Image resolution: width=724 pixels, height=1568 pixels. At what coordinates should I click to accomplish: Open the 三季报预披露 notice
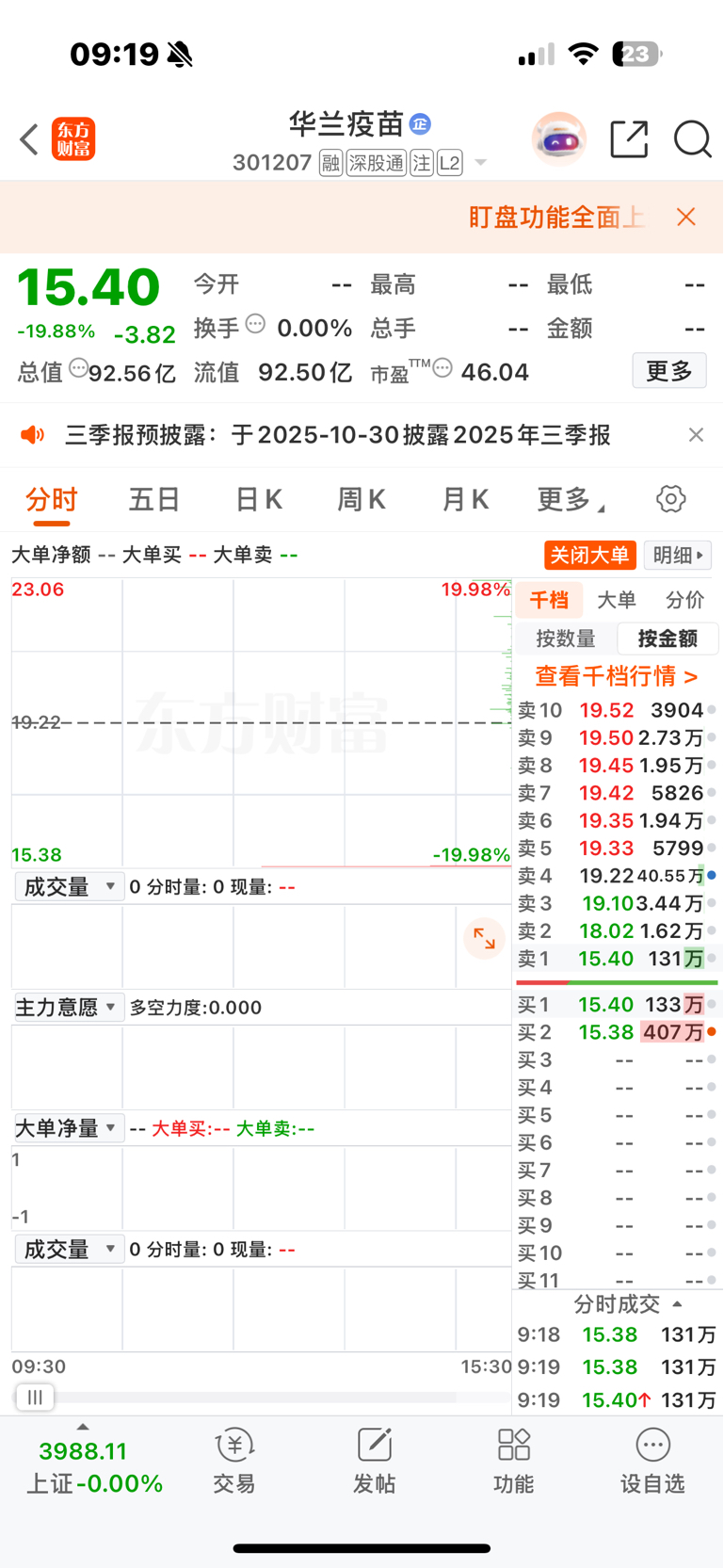coord(338,434)
